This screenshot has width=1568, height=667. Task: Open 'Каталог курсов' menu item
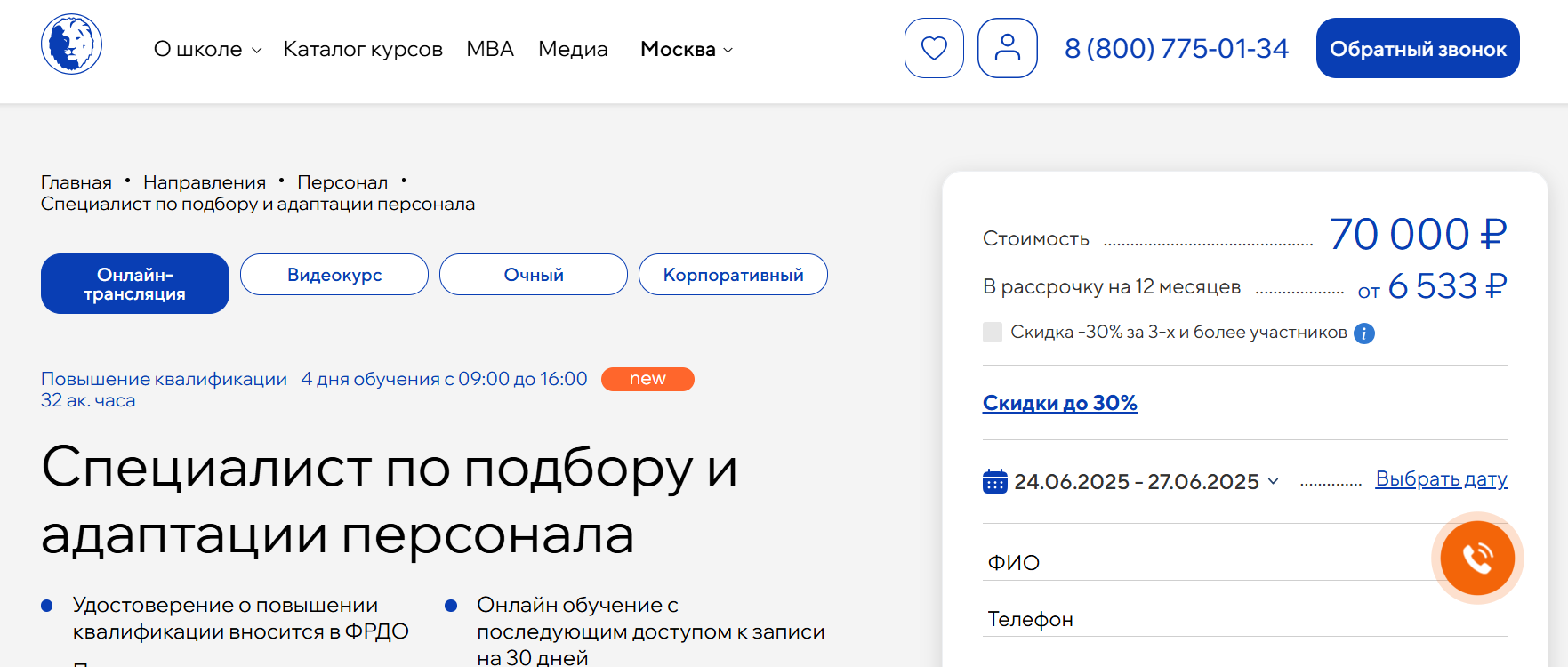pyautogui.click(x=363, y=50)
